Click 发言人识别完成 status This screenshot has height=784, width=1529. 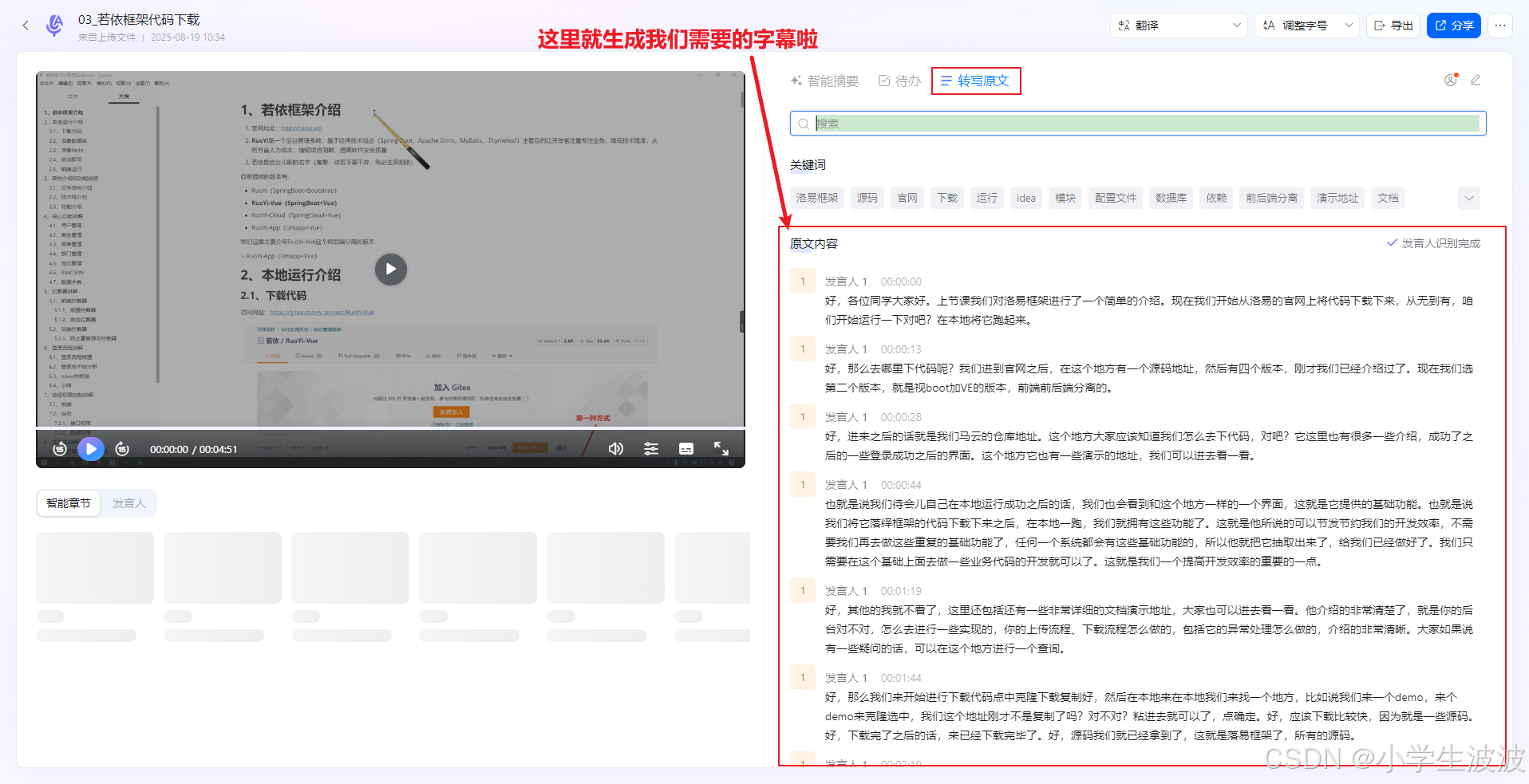click(x=1433, y=243)
